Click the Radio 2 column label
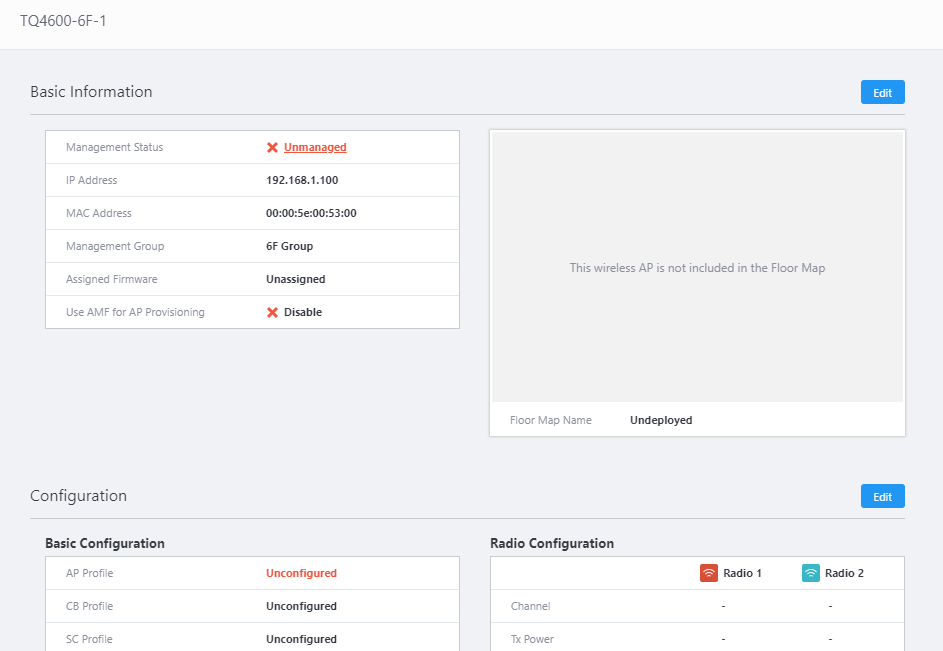Screen dimensions: 943x651 click(844, 573)
